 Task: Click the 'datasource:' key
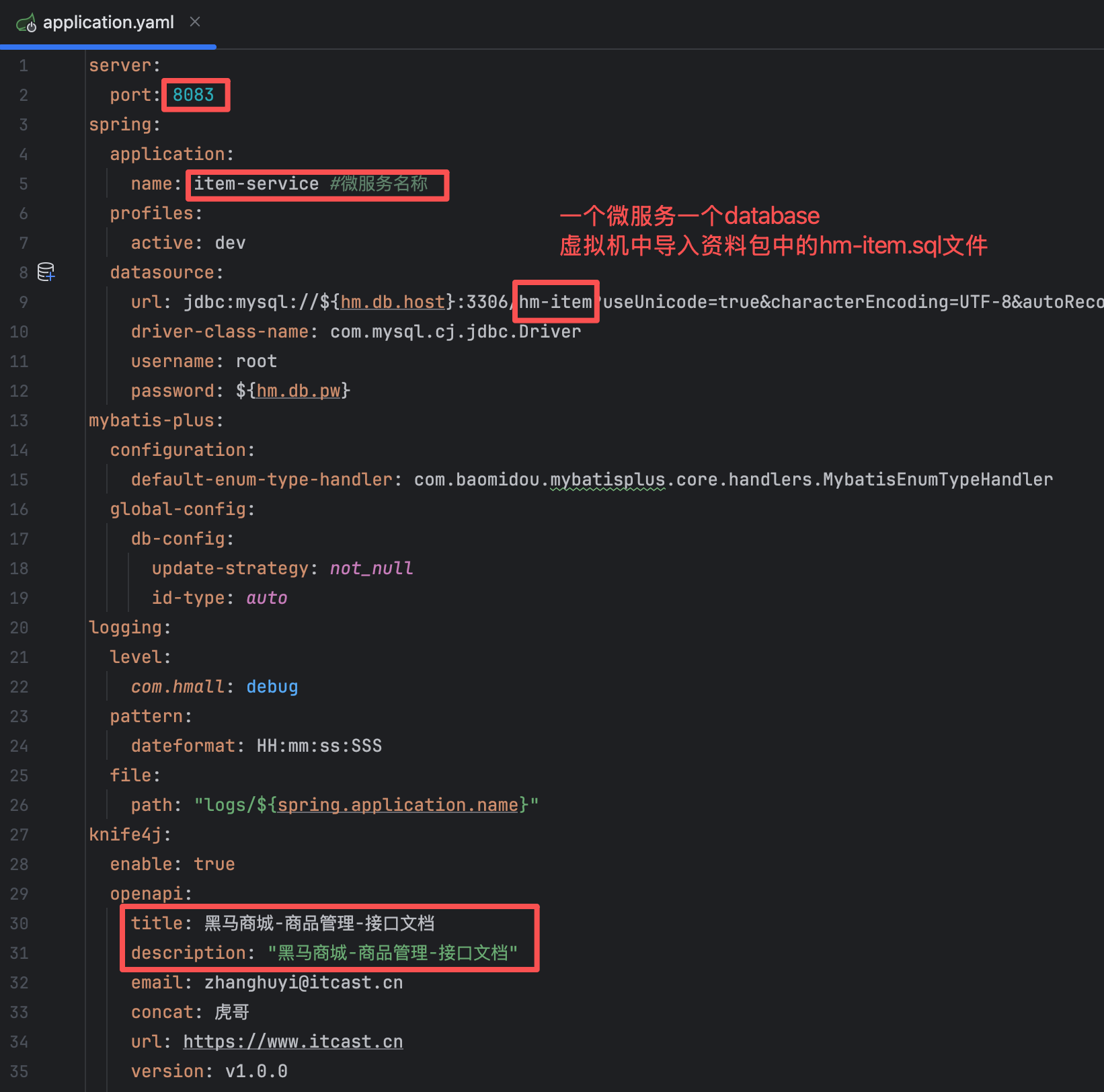click(167, 272)
